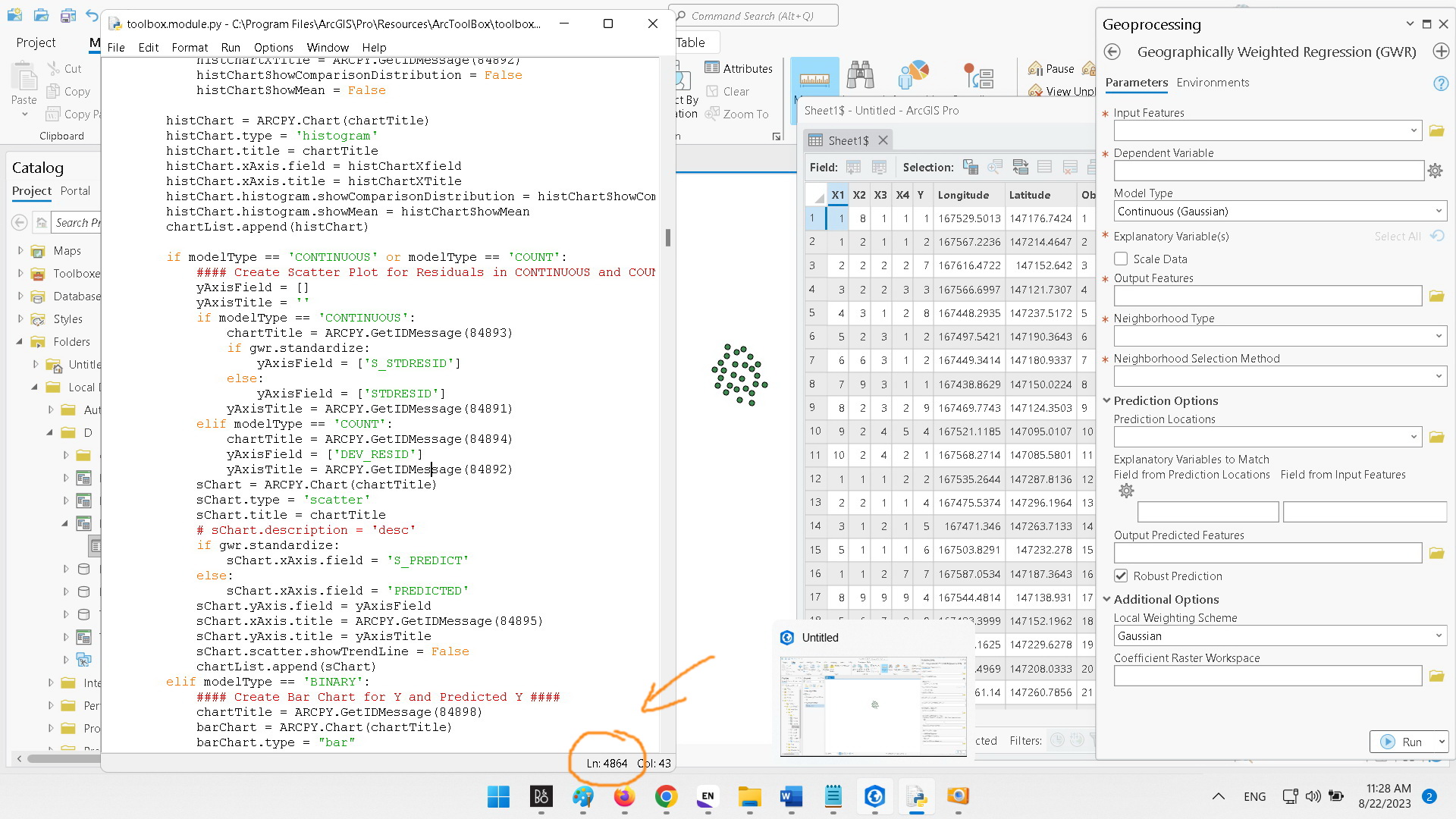Click the Add Field icon in table toolbar
Image resolution: width=1456 pixels, height=819 pixels.
click(854, 167)
